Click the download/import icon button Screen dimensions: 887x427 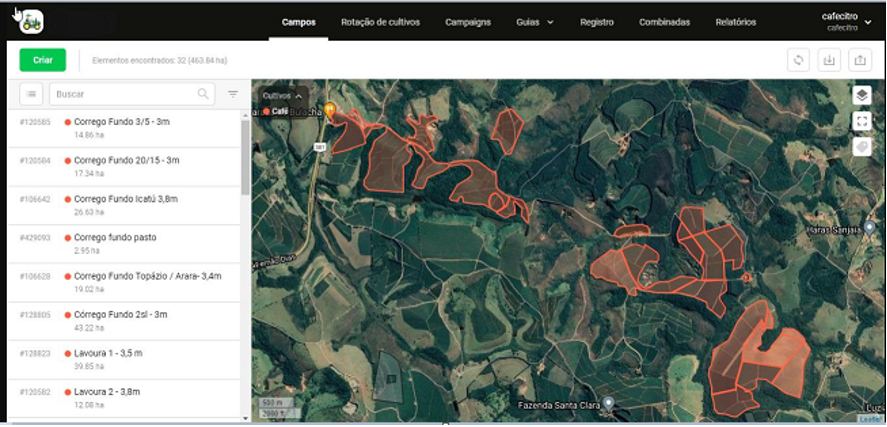(x=829, y=60)
